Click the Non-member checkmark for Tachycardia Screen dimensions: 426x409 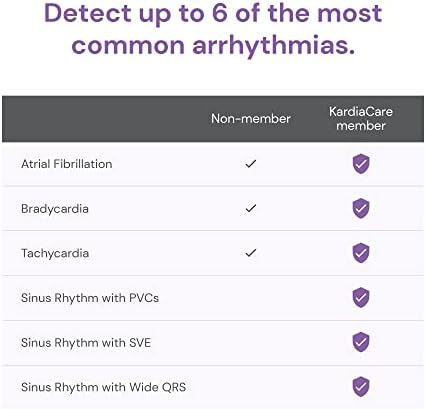click(x=251, y=253)
